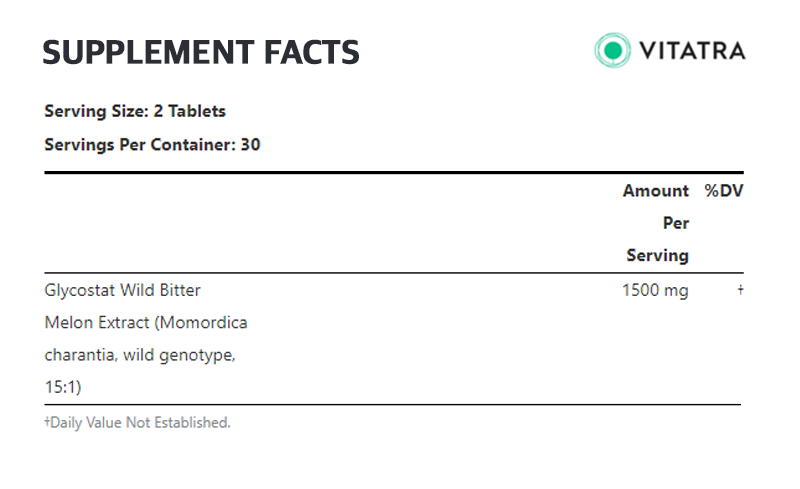This screenshot has height=489, width=800.
Task: Click the number 30 in servings line
Action: click(251, 145)
